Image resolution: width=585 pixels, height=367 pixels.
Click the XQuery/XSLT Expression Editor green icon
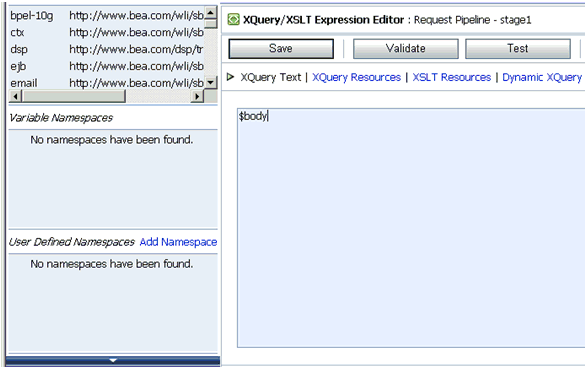point(234,19)
